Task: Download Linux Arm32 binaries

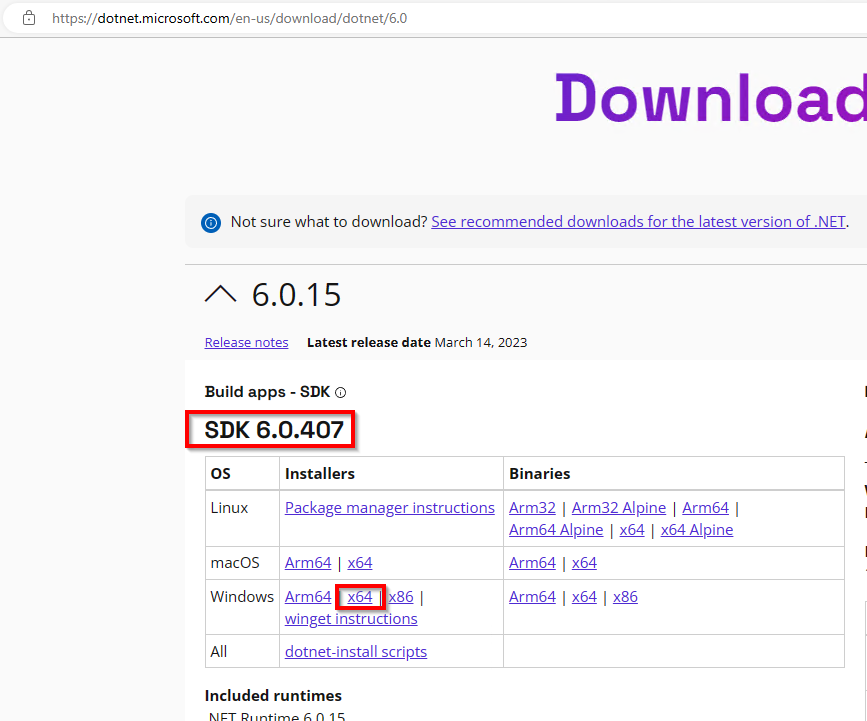Action: coord(532,508)
